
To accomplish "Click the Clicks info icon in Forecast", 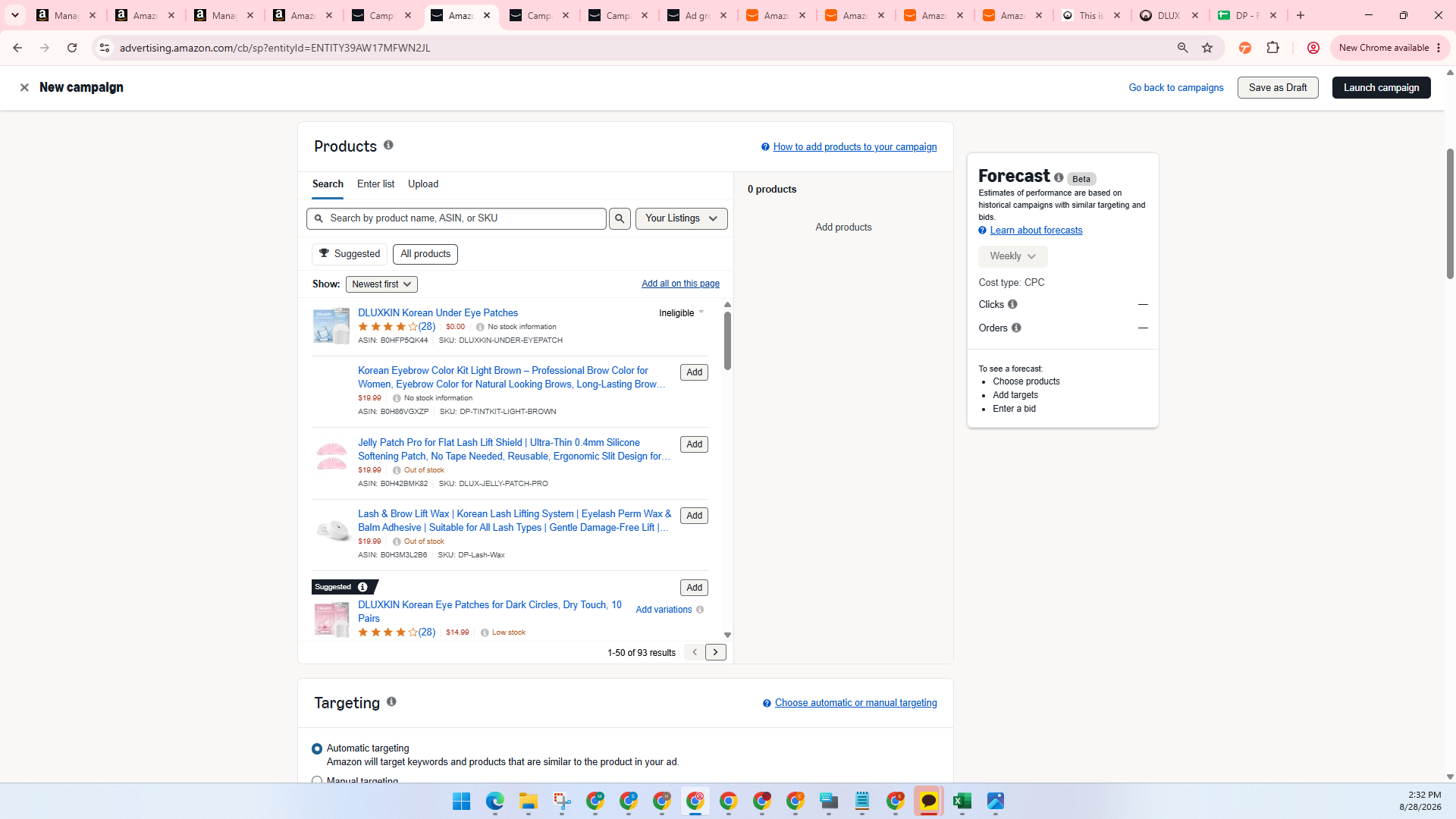I will click(1012, 305).
